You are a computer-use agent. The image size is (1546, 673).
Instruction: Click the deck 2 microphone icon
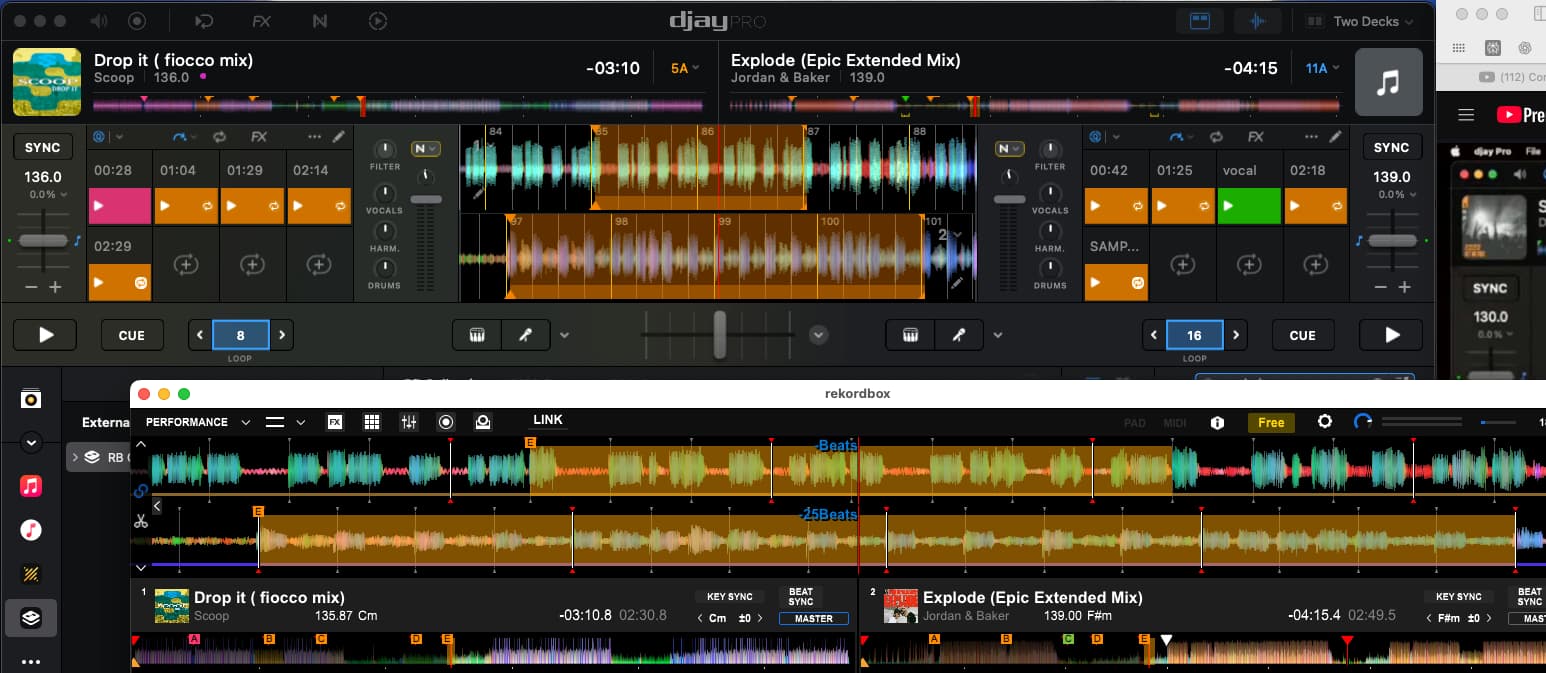tap(958, 335)
